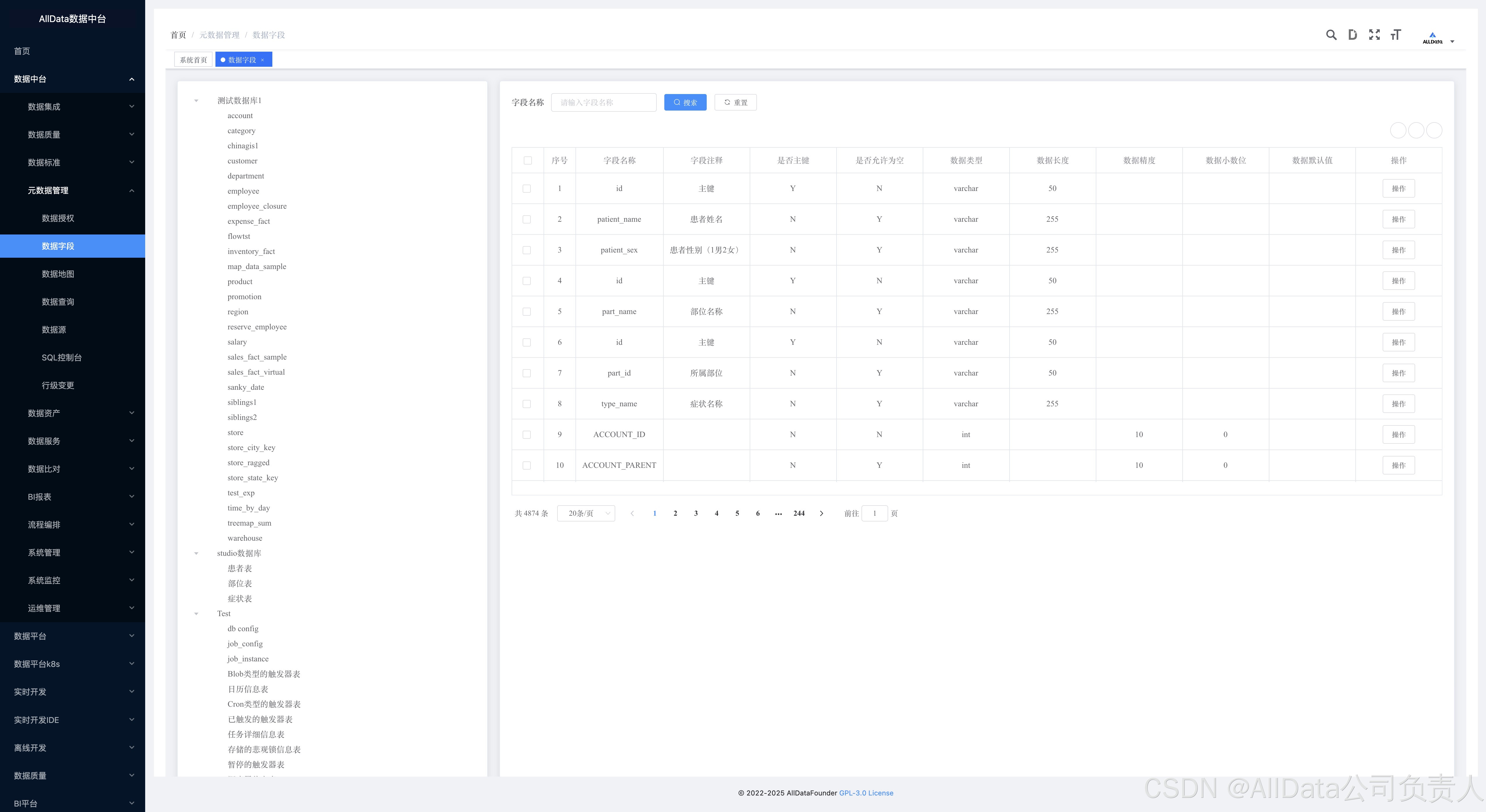1486x812 pixels.
Task: Click the AllData avatar logo
Action: click(x=1432, y=38)
